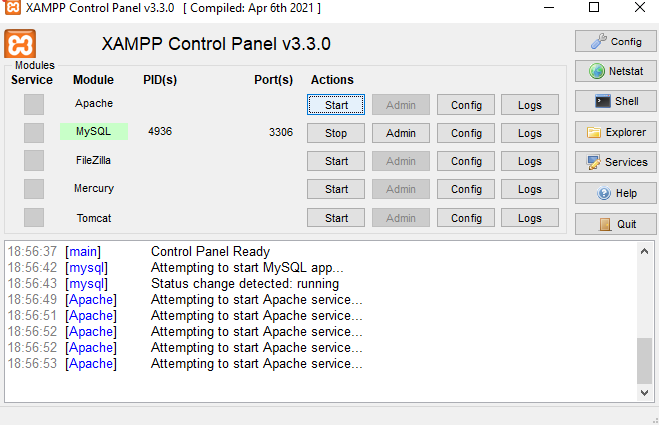Quit the XAMPP Control Panel
Image resolution: width=659 pixels, height=425 pixels.
(614, 224)
